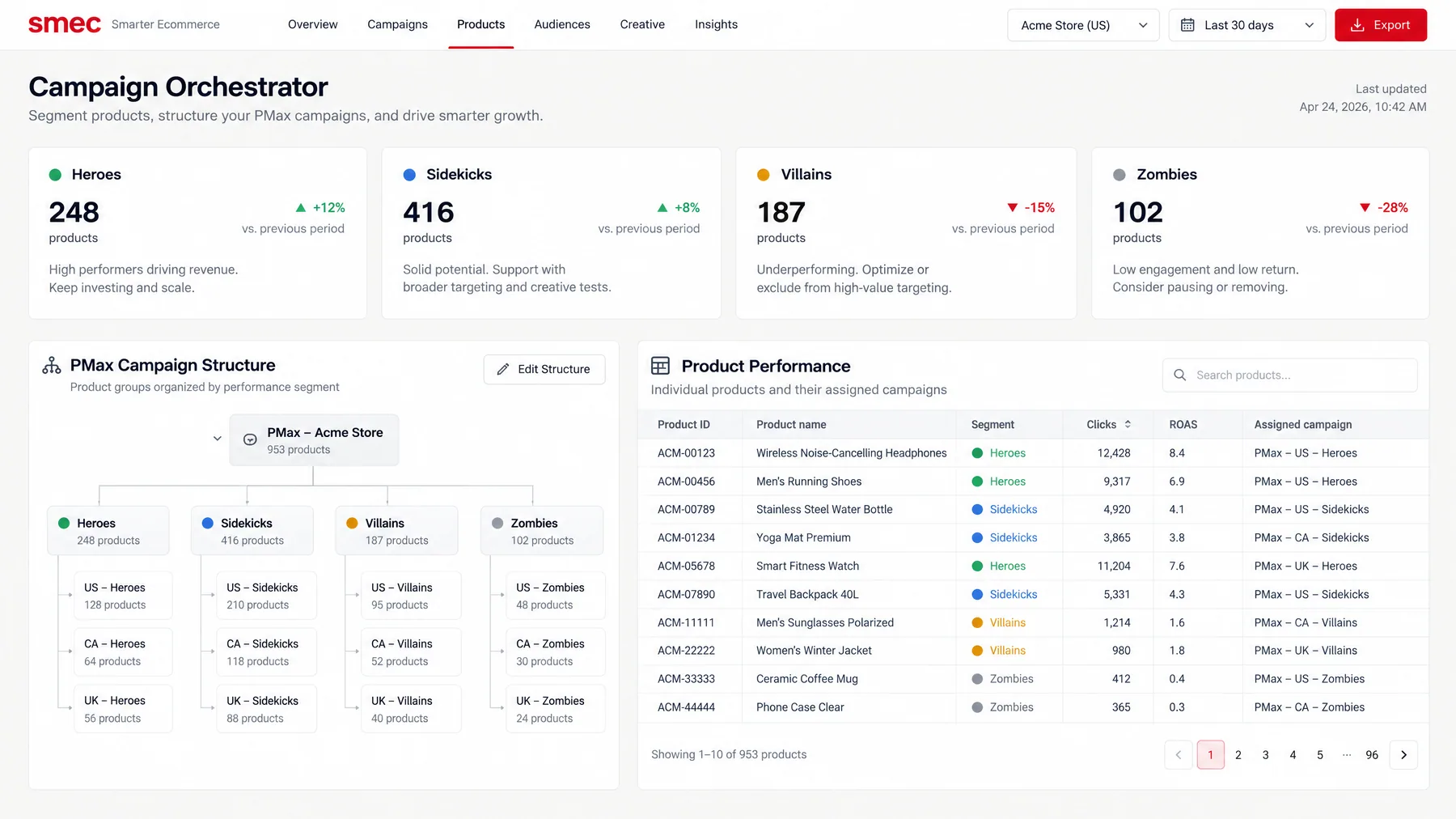
Task: Click the Export button
Action: 1381,25
